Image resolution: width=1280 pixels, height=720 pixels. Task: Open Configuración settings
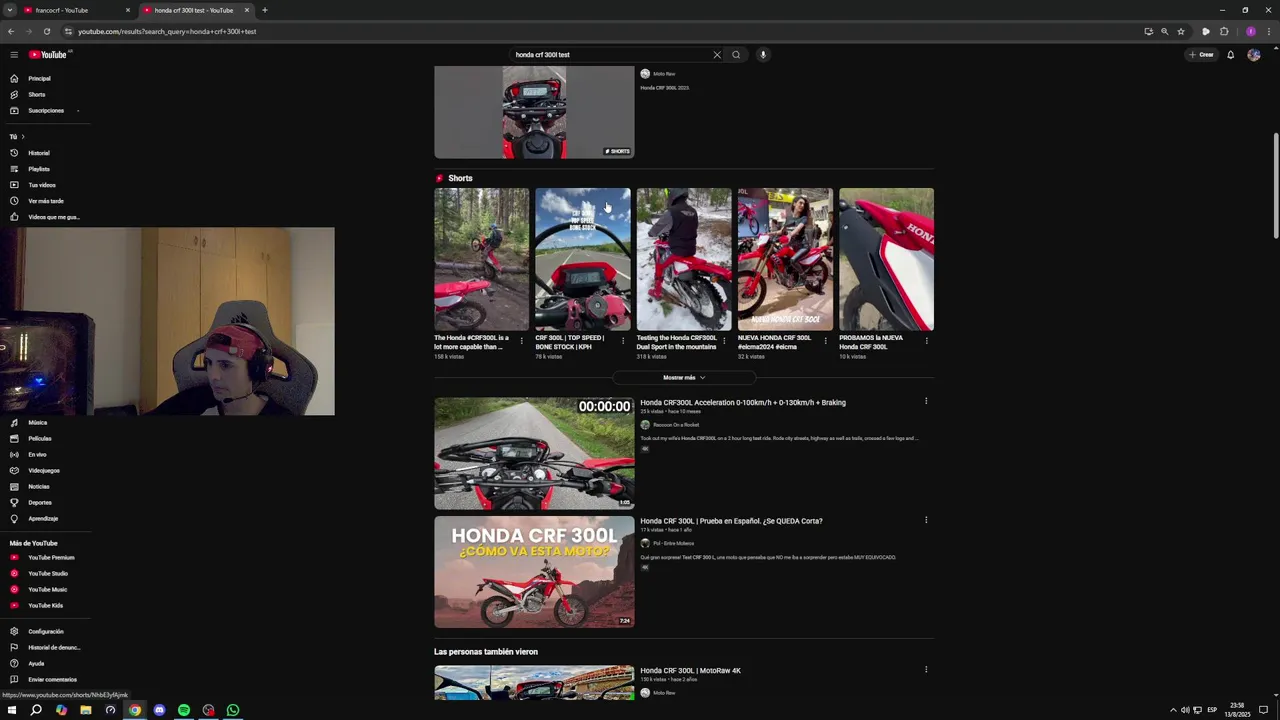point(45,631)
